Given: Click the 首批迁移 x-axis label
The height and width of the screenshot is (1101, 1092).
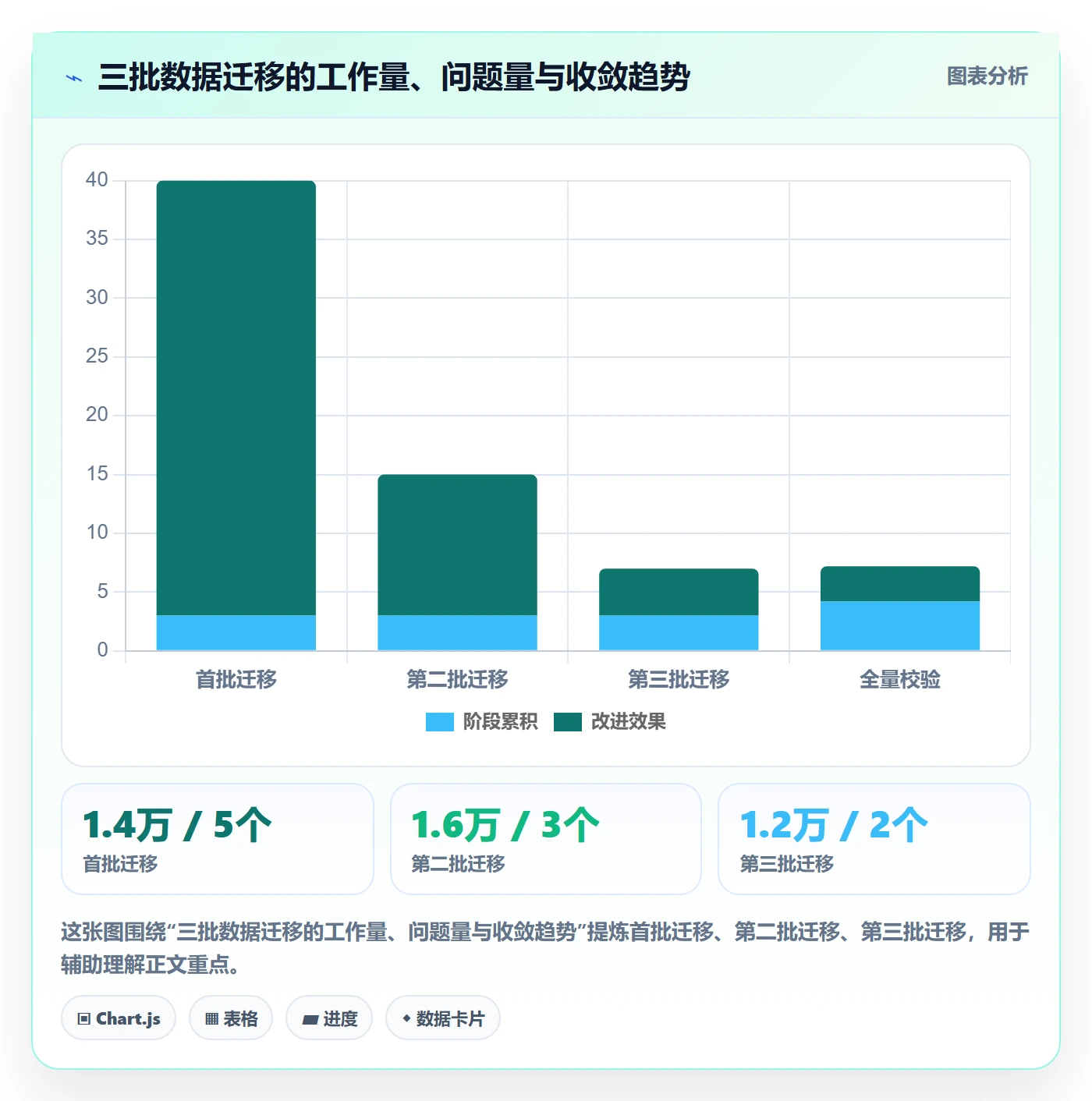Looking at the screenshot, I should click(x=236, y=679).
